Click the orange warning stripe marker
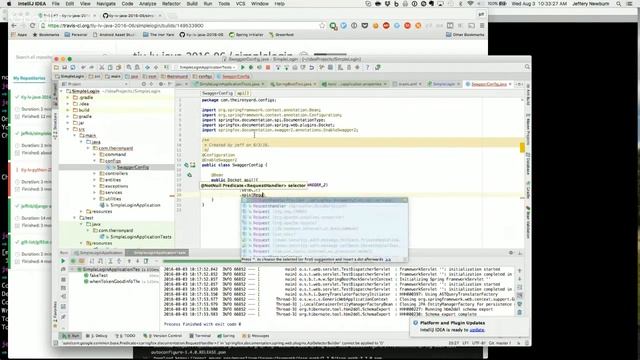This screenshot has height=360, width=640. [522, 147]
